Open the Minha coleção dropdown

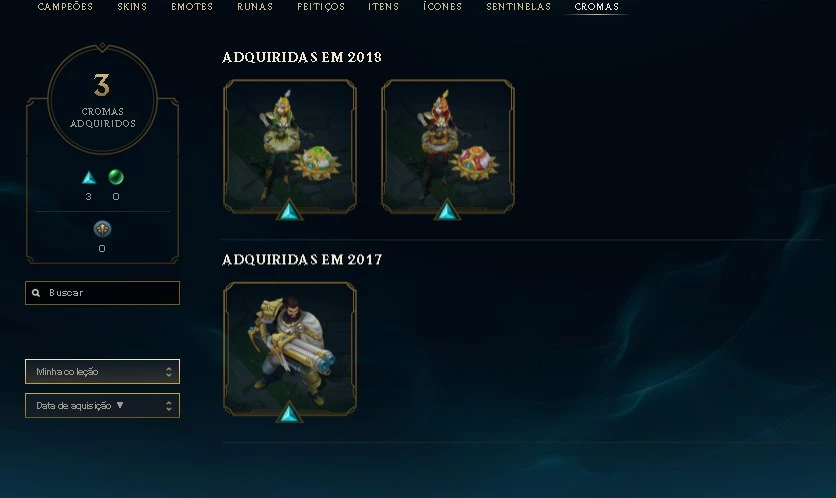102,372
